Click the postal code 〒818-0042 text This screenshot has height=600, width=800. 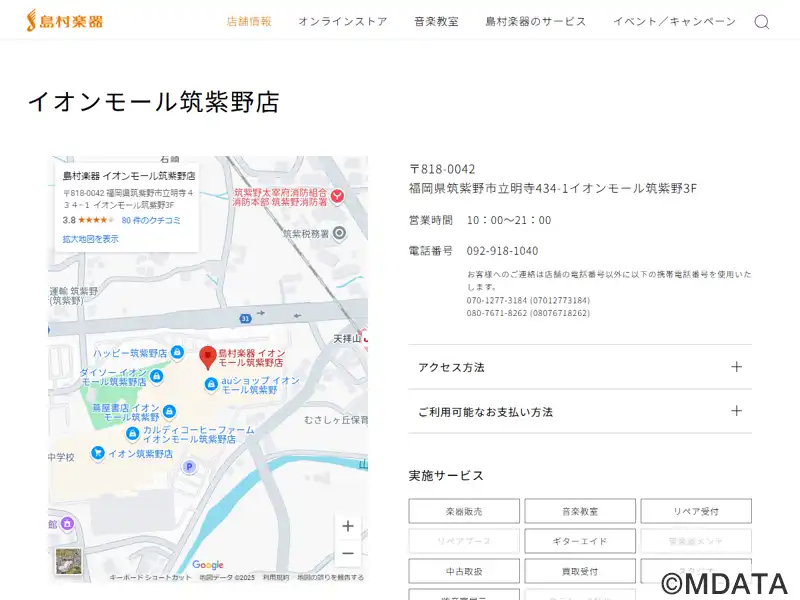point(442,169)
